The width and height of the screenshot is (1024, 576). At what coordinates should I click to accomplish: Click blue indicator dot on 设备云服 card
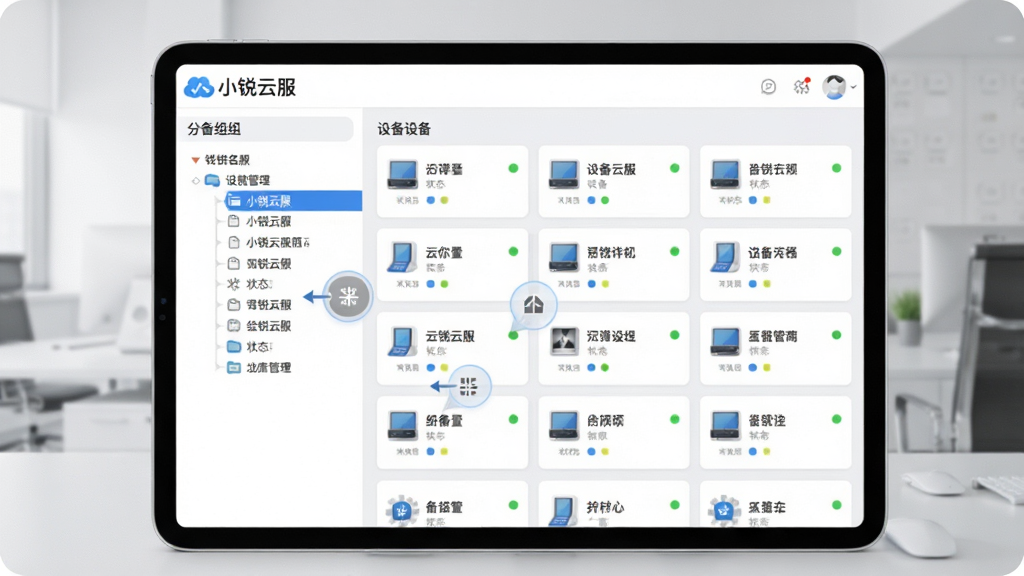[x=592, y=200]
